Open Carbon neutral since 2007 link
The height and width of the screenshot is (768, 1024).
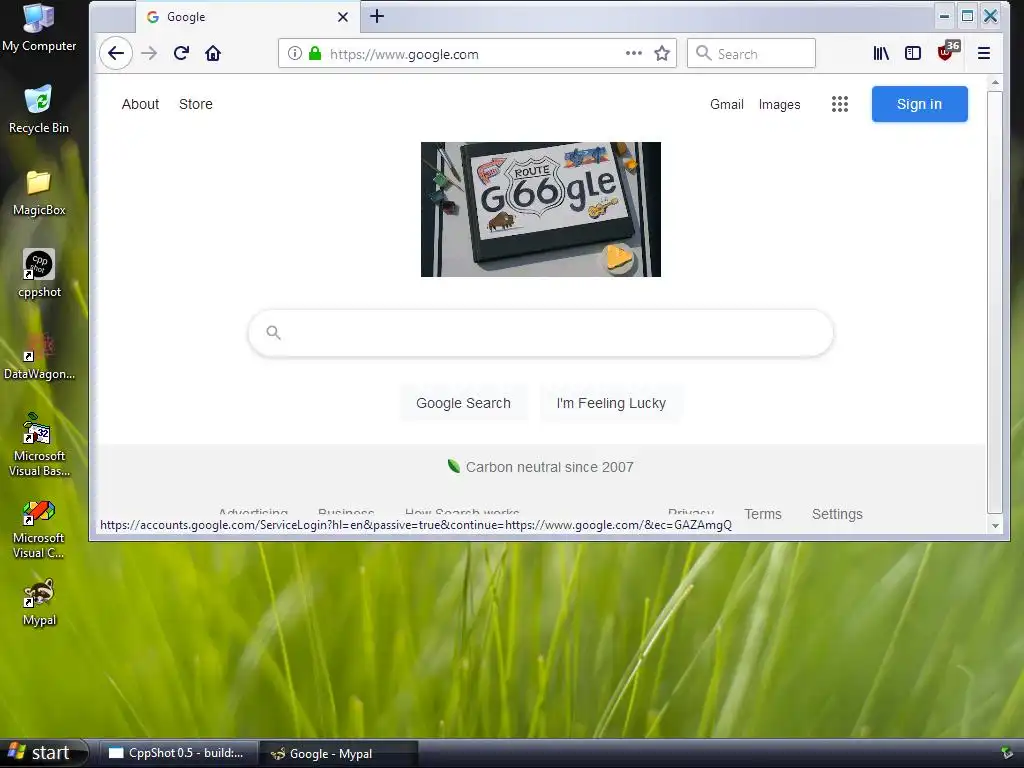pos(541,467)
